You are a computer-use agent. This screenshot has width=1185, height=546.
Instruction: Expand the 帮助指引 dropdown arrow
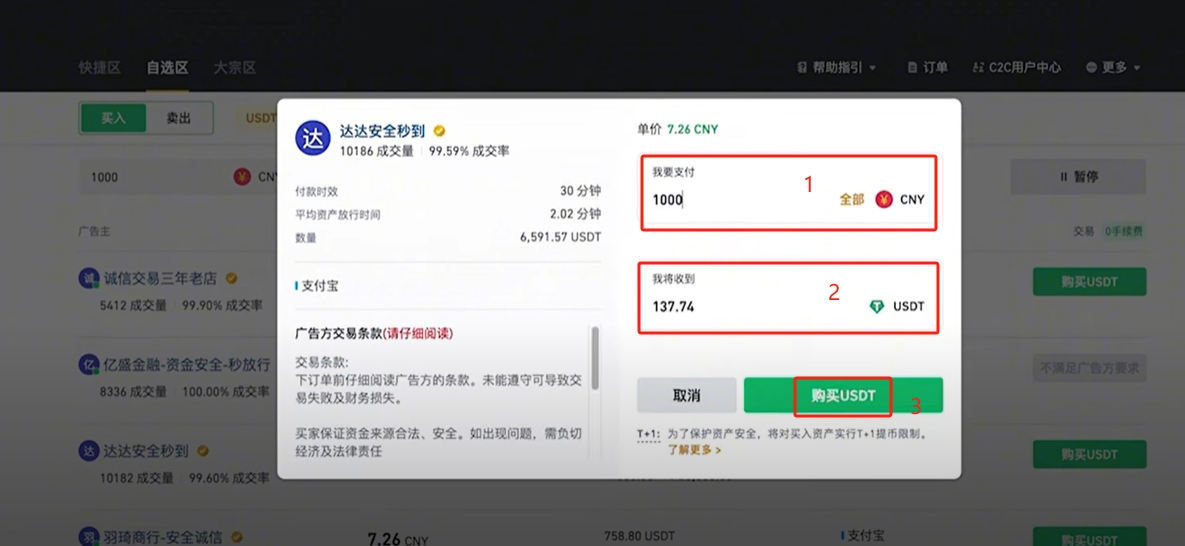873,68
